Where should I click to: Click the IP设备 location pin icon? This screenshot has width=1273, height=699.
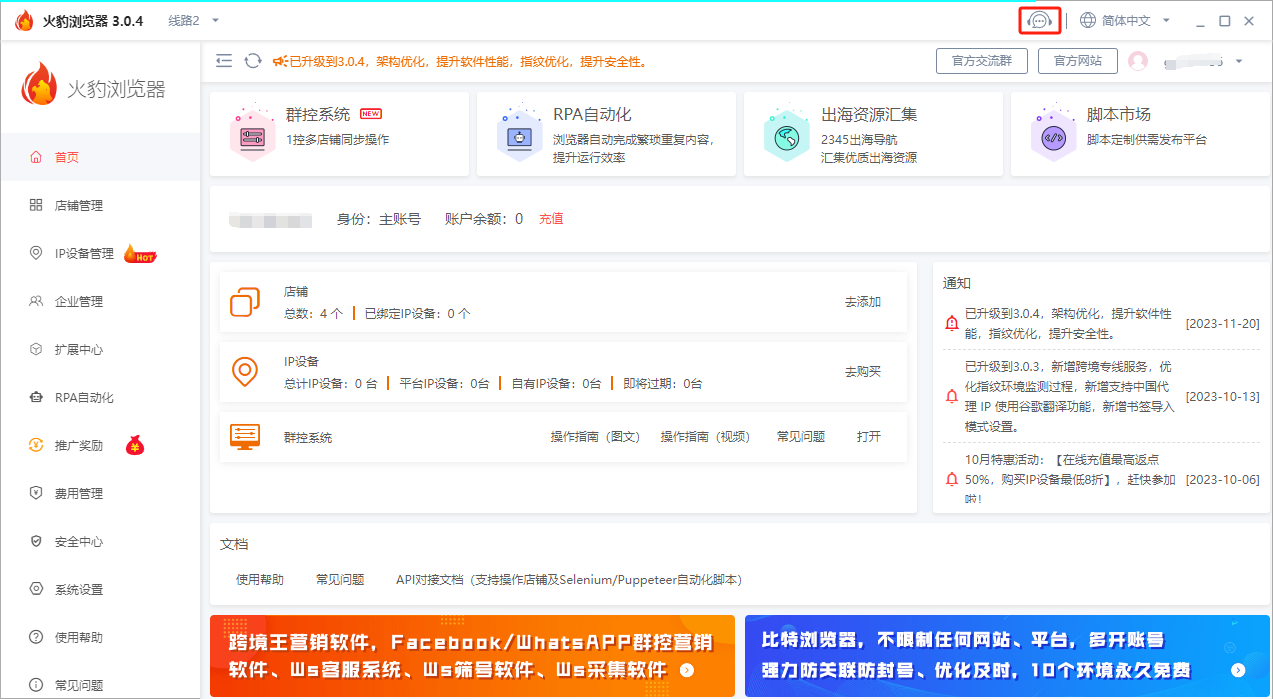click(245, 371)
